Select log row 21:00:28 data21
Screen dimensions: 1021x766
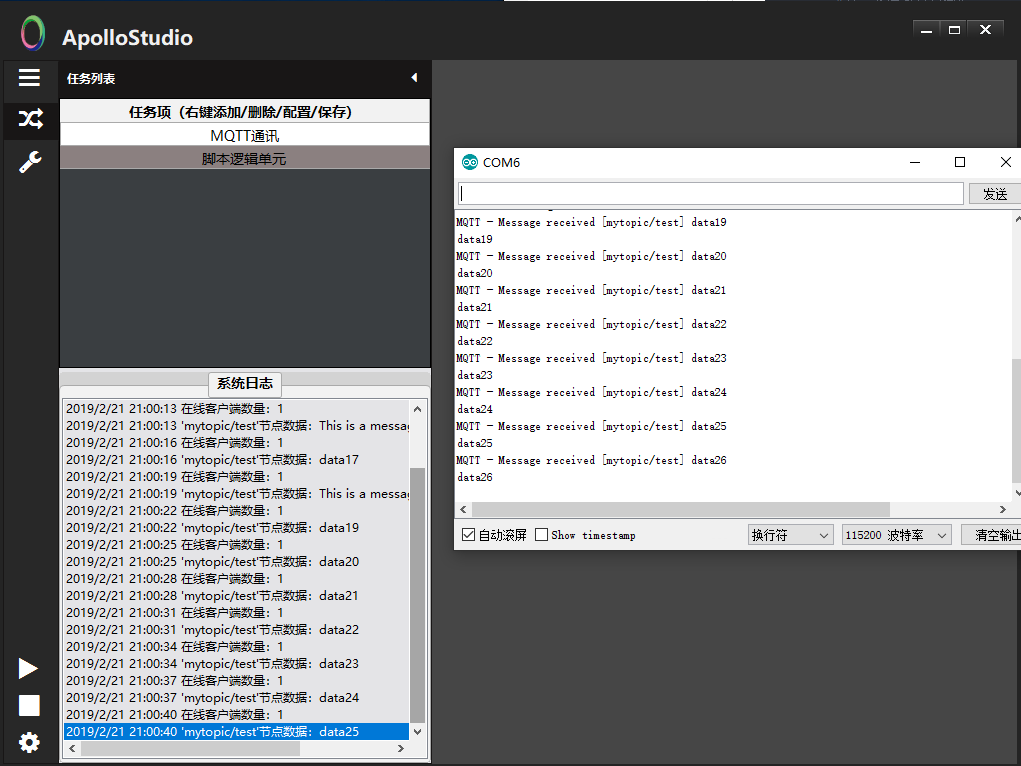(236, 595)
